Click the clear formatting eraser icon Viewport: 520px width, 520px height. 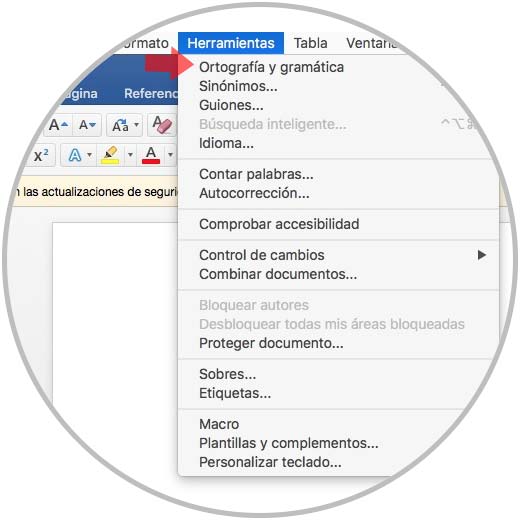pyautogui.click(x=162, y=125)
